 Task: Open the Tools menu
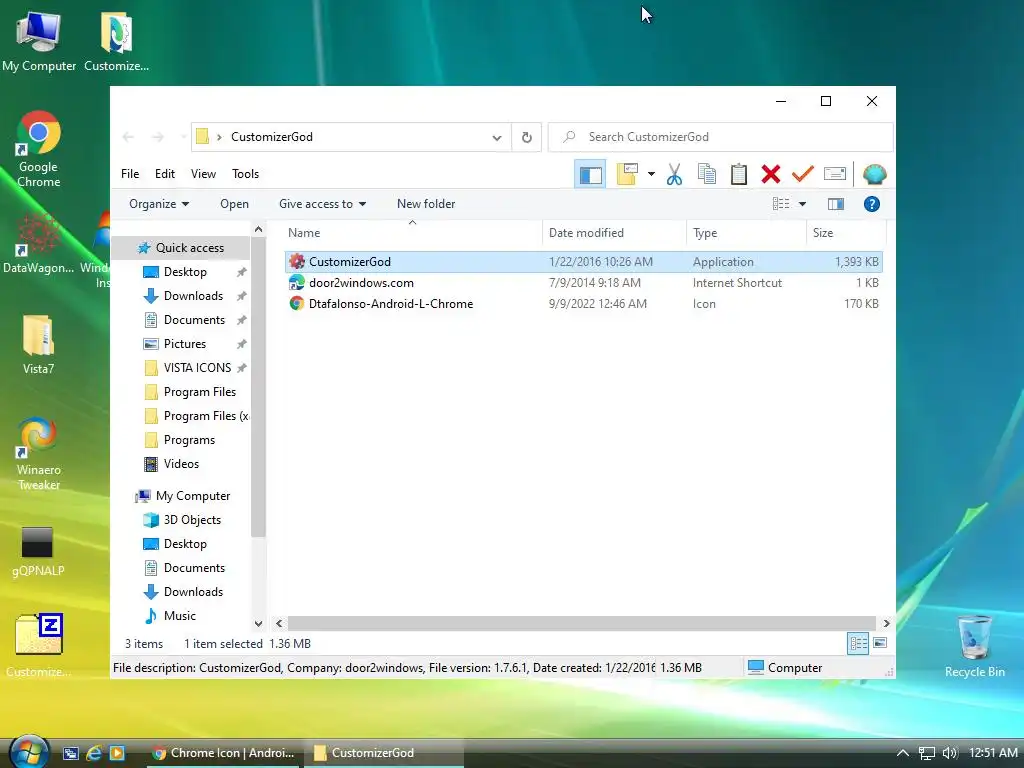click(246, 174)
